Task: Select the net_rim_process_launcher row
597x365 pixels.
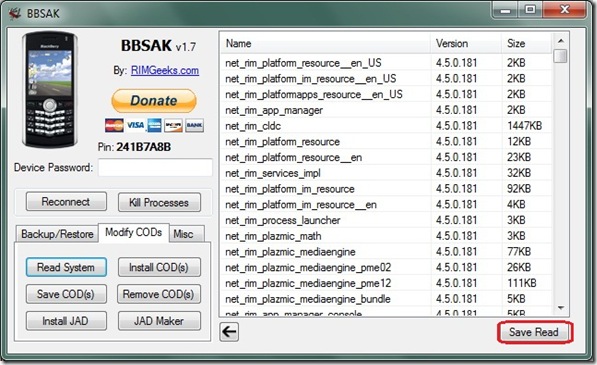Action: coord(386,220)
